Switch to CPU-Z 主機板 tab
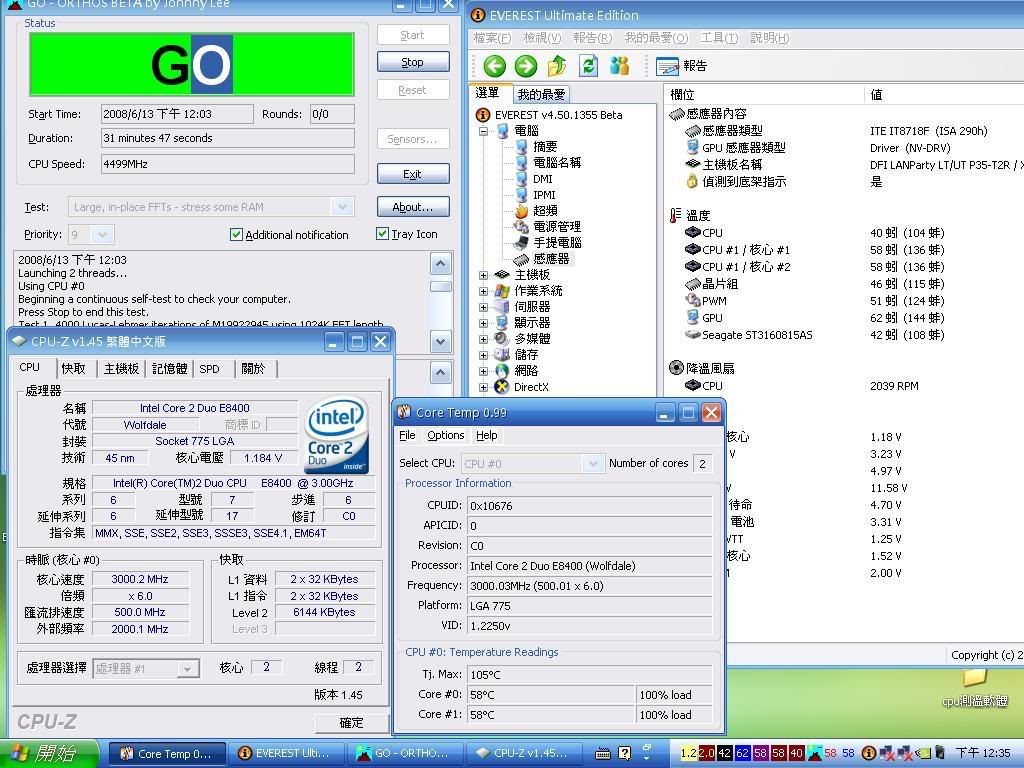1024x768 pixels. tap(121, 369)
